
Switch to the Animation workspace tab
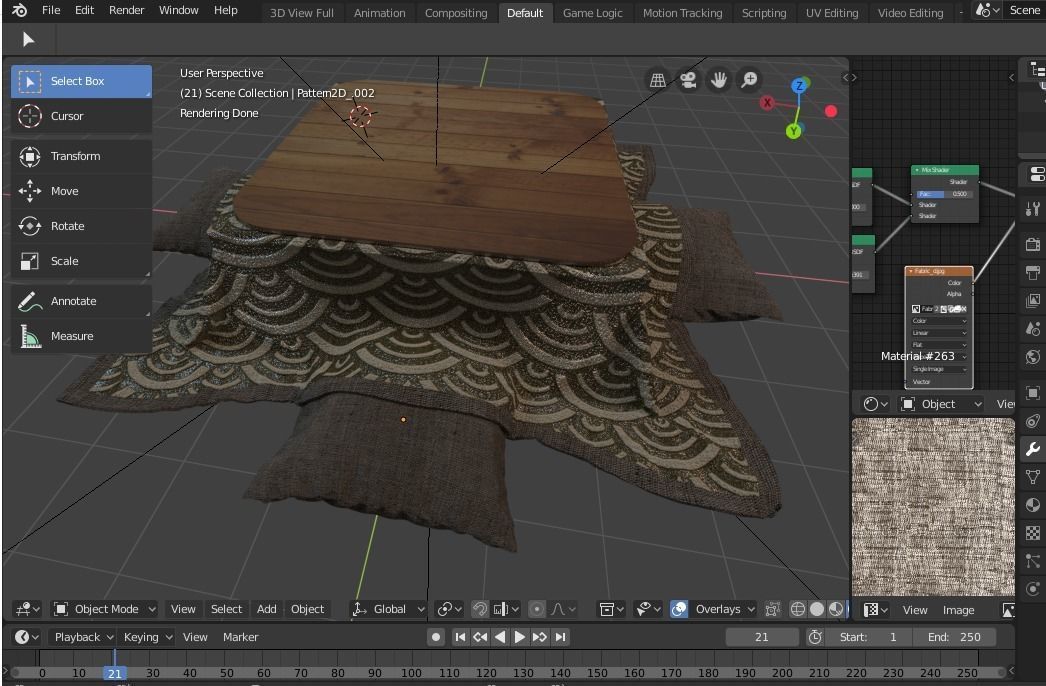[380, 13]
